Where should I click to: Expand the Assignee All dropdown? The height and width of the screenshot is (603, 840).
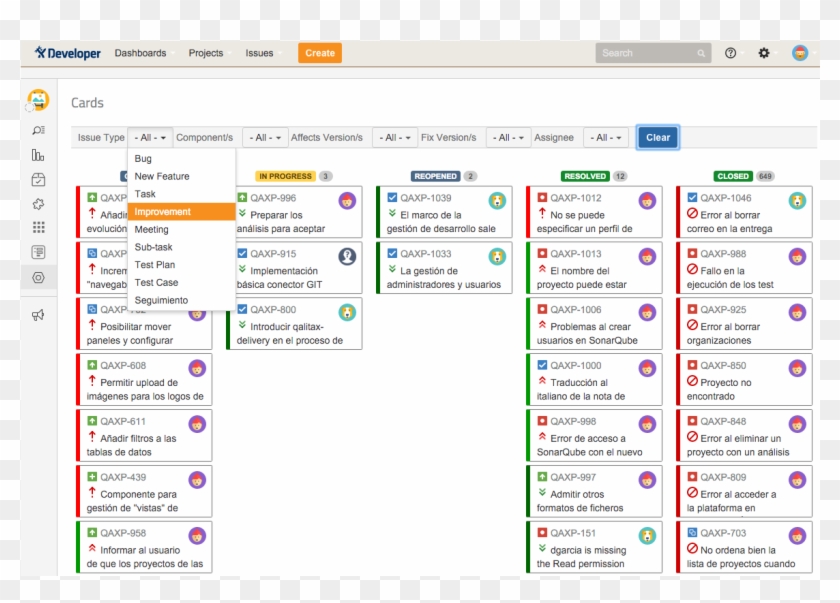606,137
